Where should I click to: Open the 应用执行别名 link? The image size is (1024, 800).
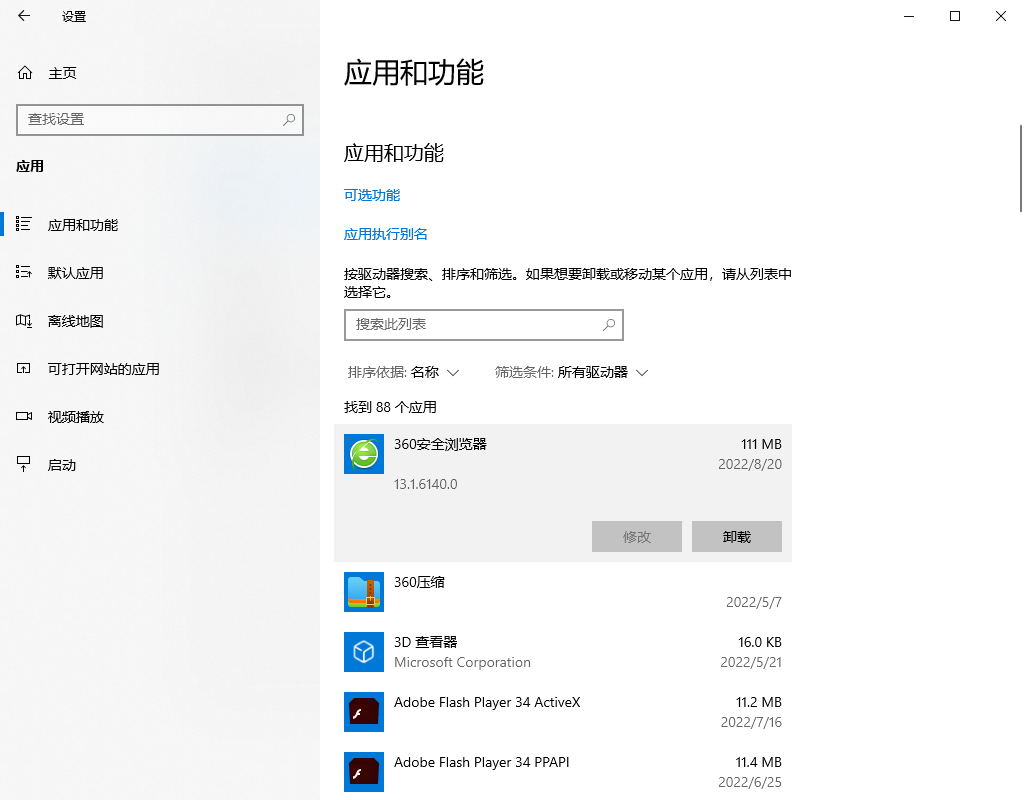click(386, 234)
